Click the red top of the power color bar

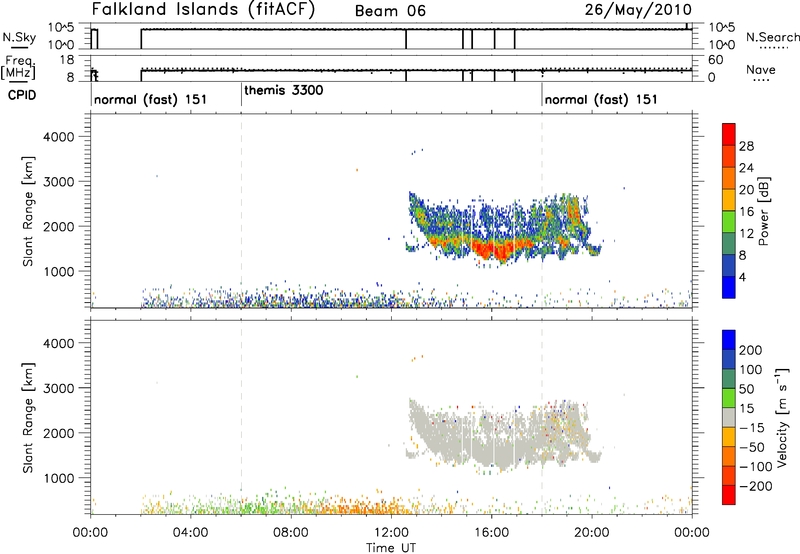tap(729, 134)
